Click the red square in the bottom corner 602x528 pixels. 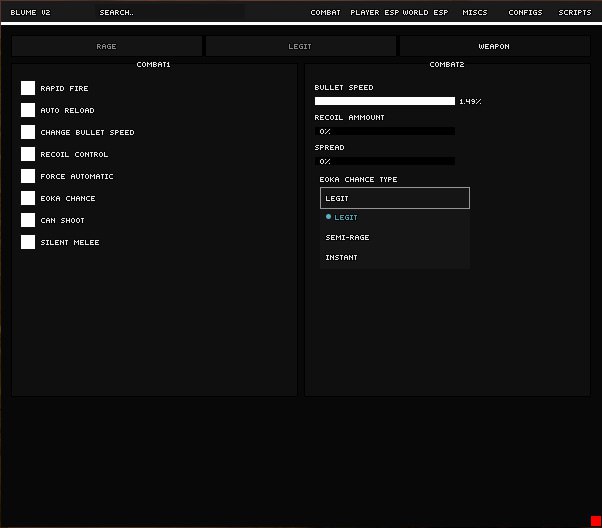(595, 520)
